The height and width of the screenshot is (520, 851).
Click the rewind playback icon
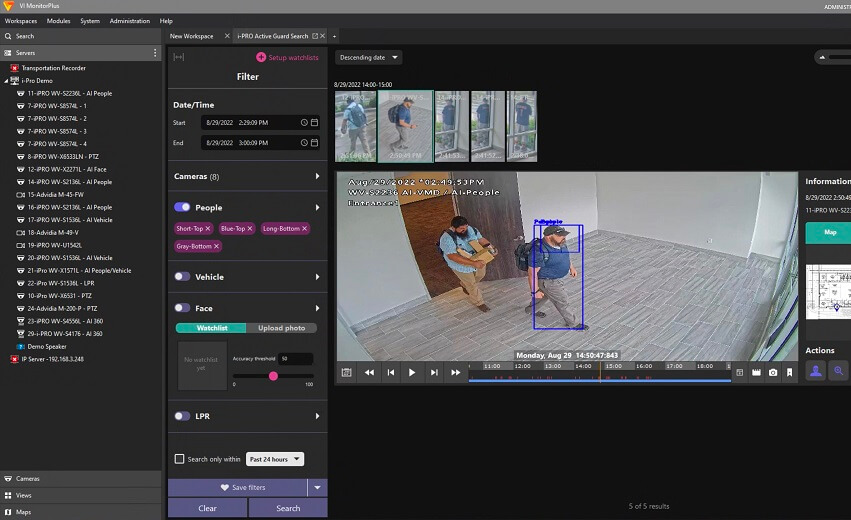click(369, 372)
